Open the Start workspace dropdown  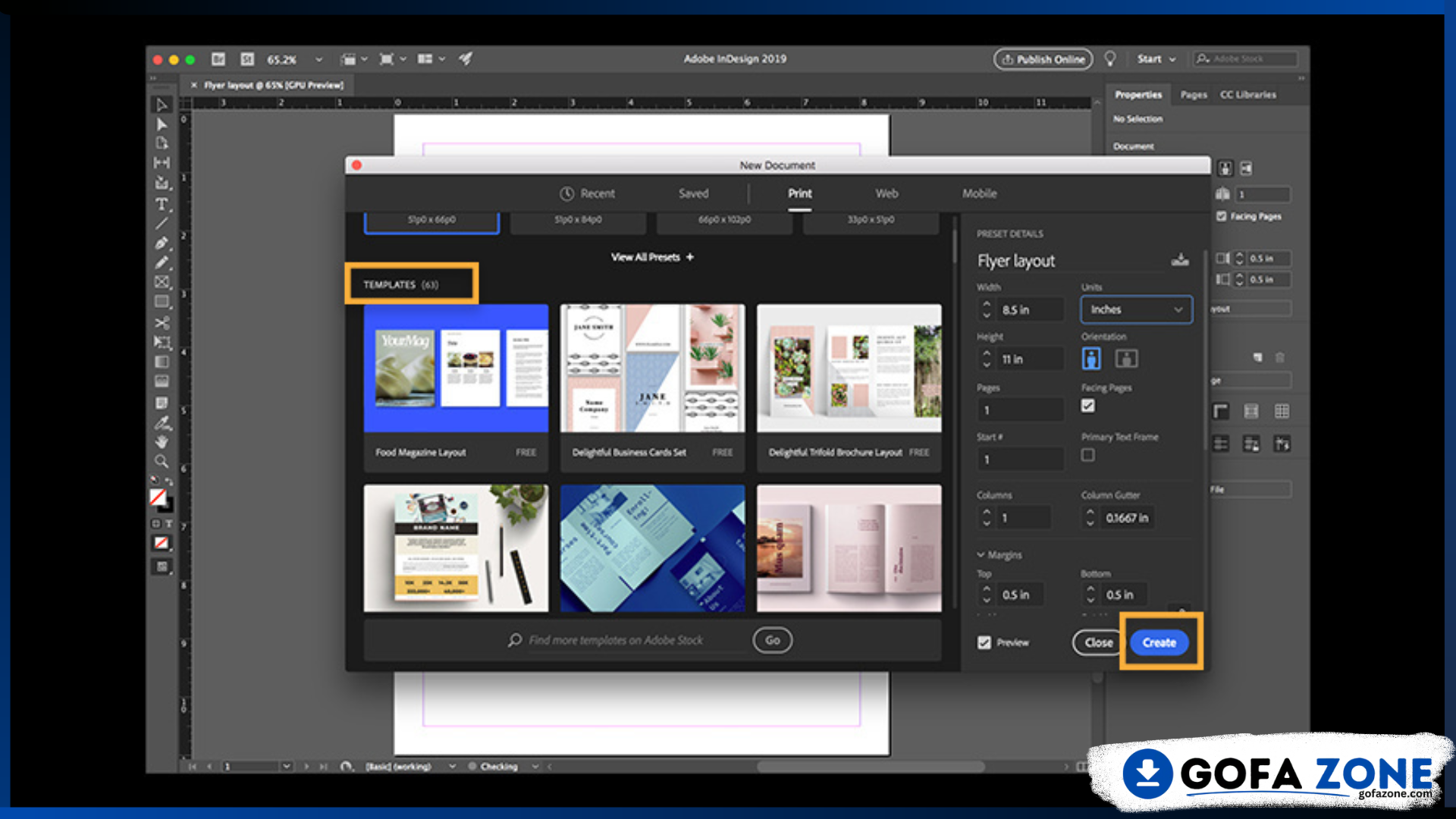click(x=1156, y=58)
